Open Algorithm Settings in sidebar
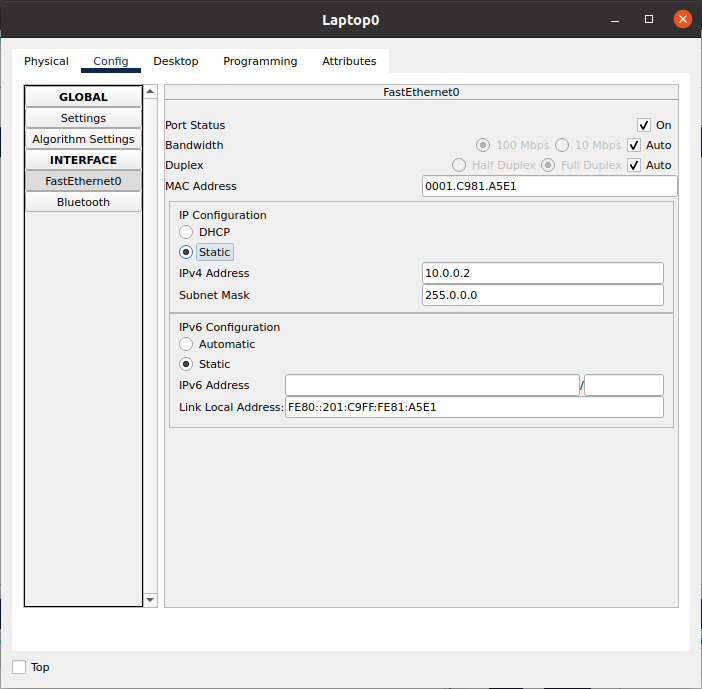The width and height of the screenshot is (702, 689). [83, 139]
